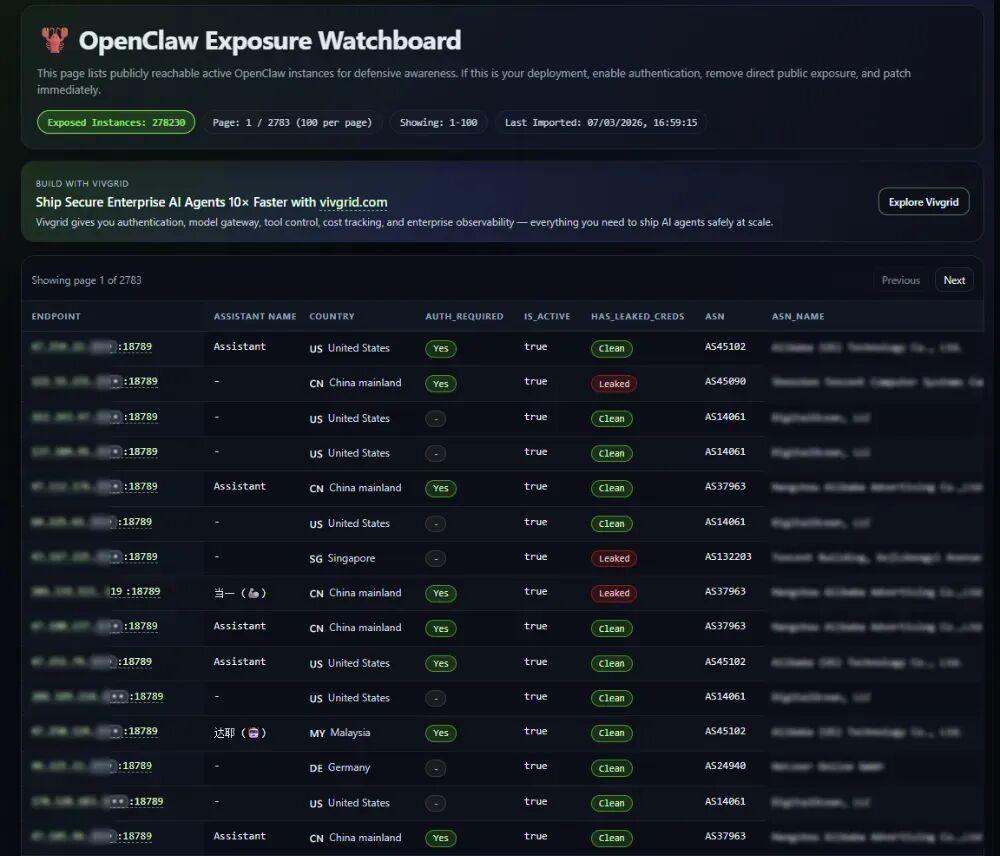Image resolution: width=1000 pixels, height=856 pixels.
Task: Click the Exposed Instances: 278230 badge
Action: [116, 123]
